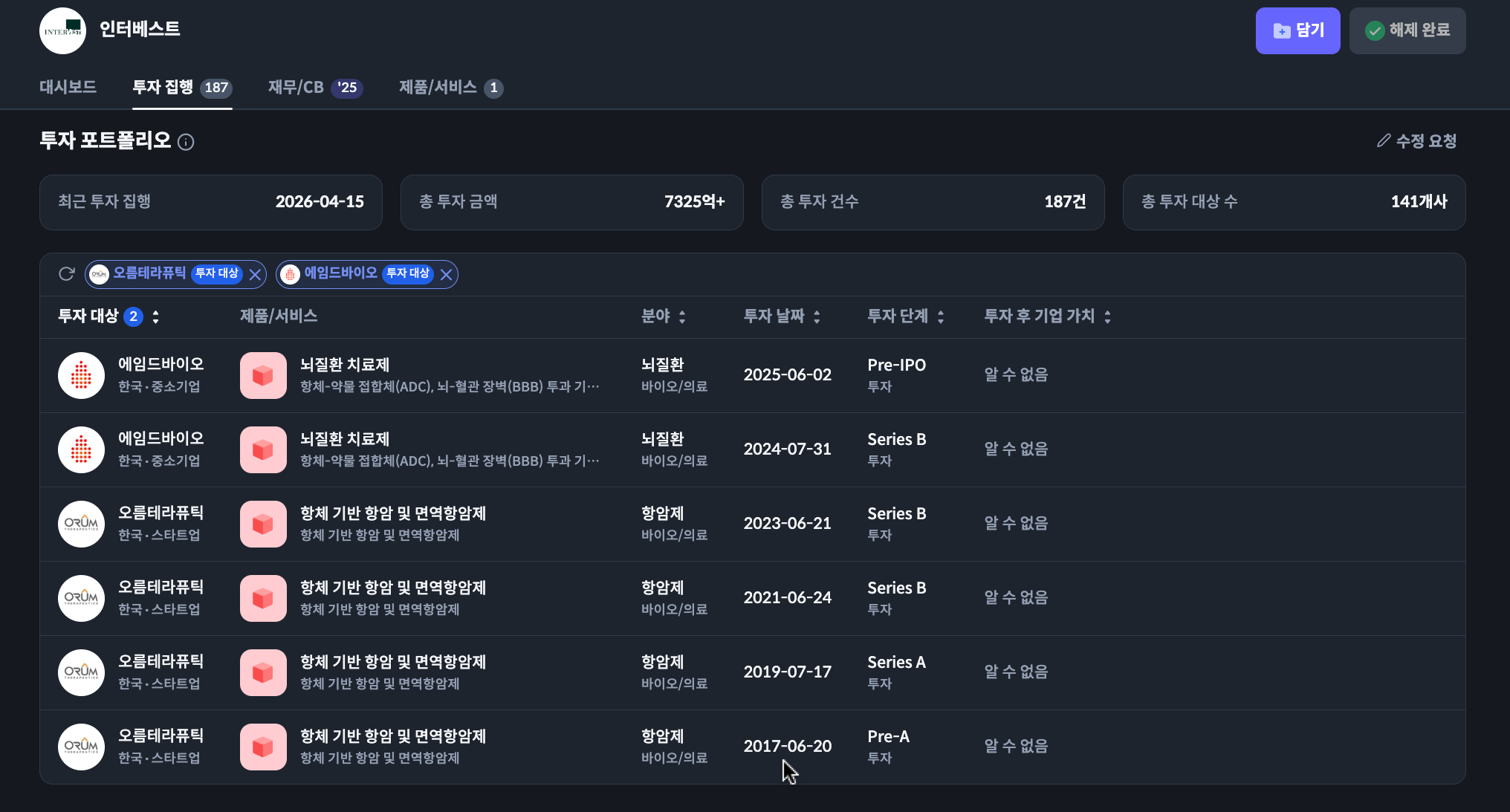Click the Series A investment stage

897,662
